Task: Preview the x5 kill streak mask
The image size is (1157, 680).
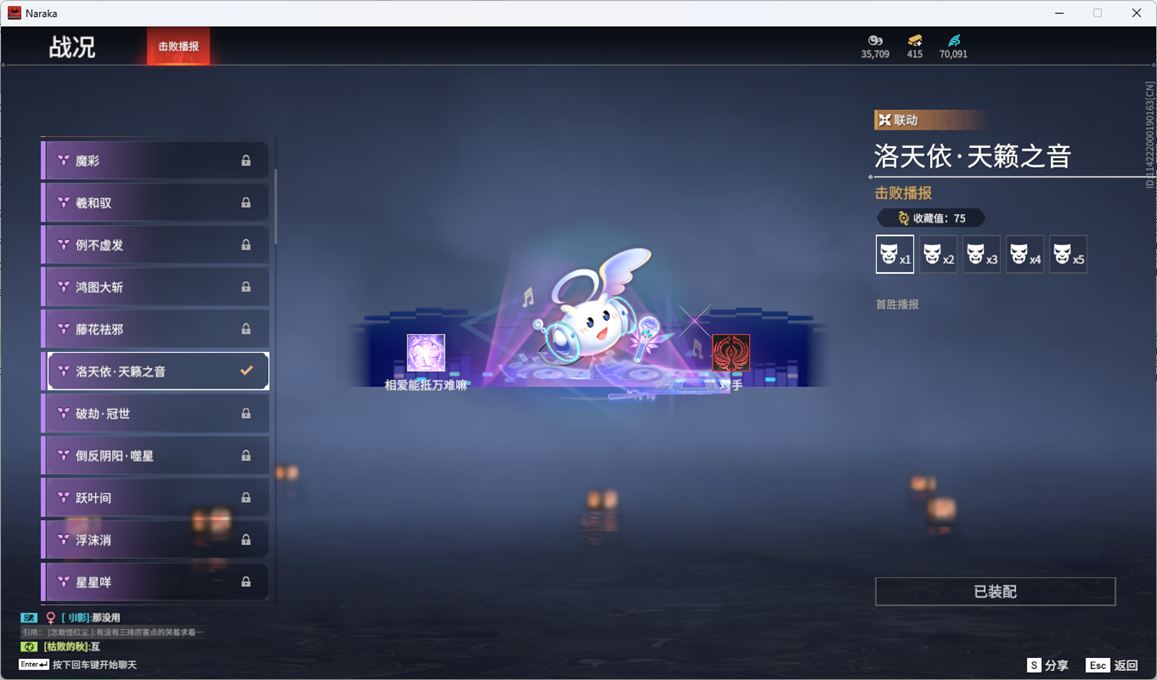Action: pos(1068,254)
